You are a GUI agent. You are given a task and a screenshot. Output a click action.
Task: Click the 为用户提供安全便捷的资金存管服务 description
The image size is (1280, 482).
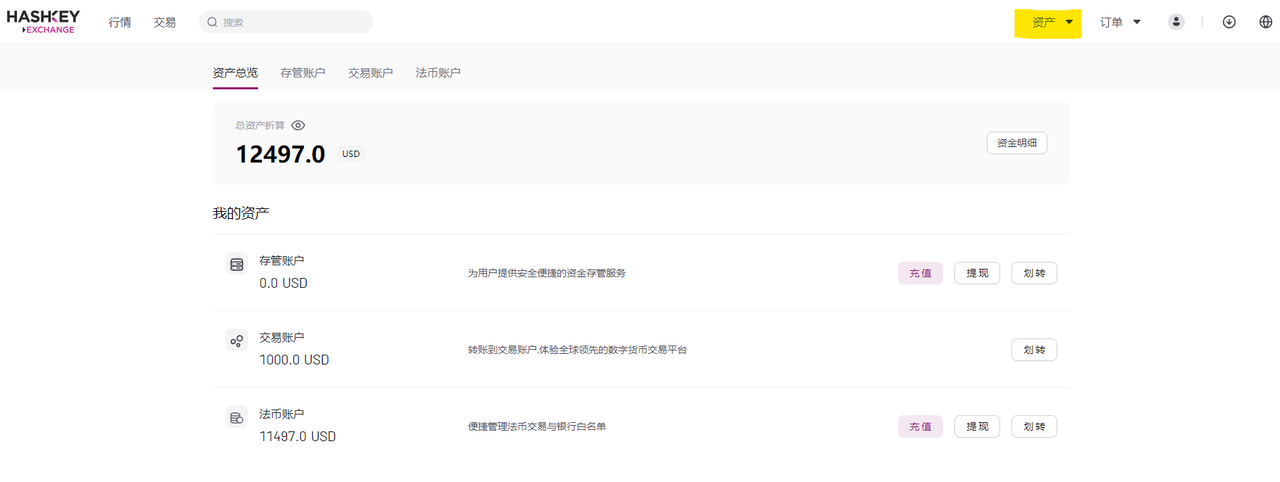coord(547,273)
